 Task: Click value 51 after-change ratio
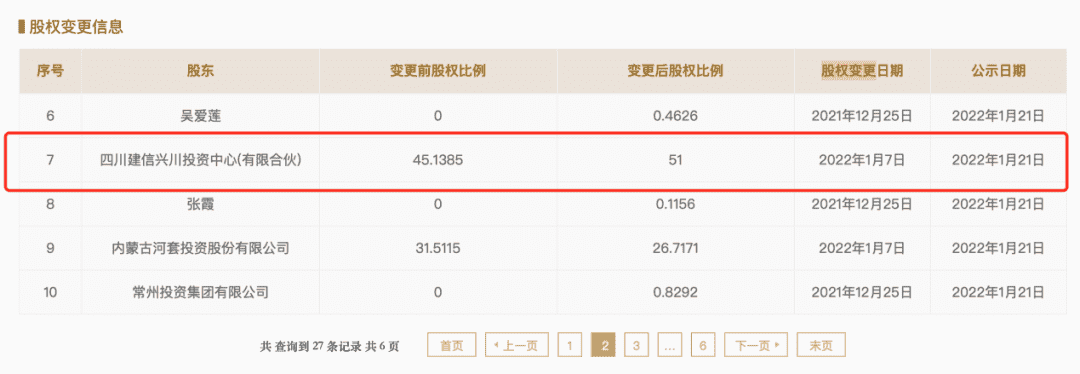(x=675, y=160)
